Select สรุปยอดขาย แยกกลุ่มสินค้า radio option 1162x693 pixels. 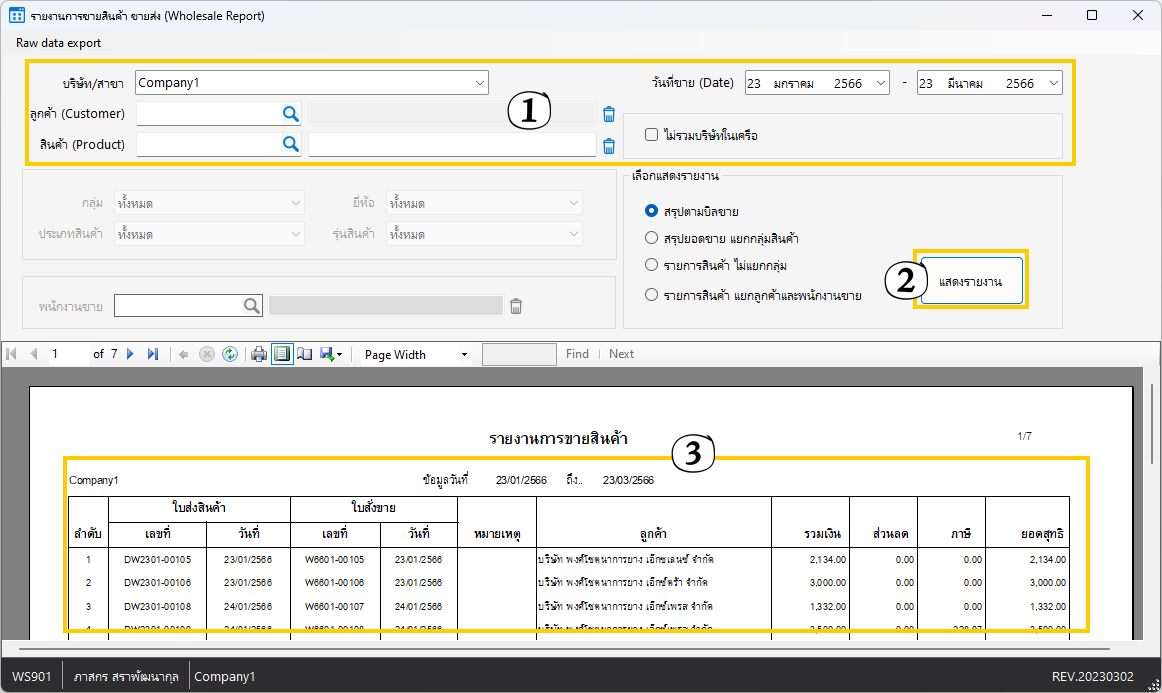pos(652,239)
